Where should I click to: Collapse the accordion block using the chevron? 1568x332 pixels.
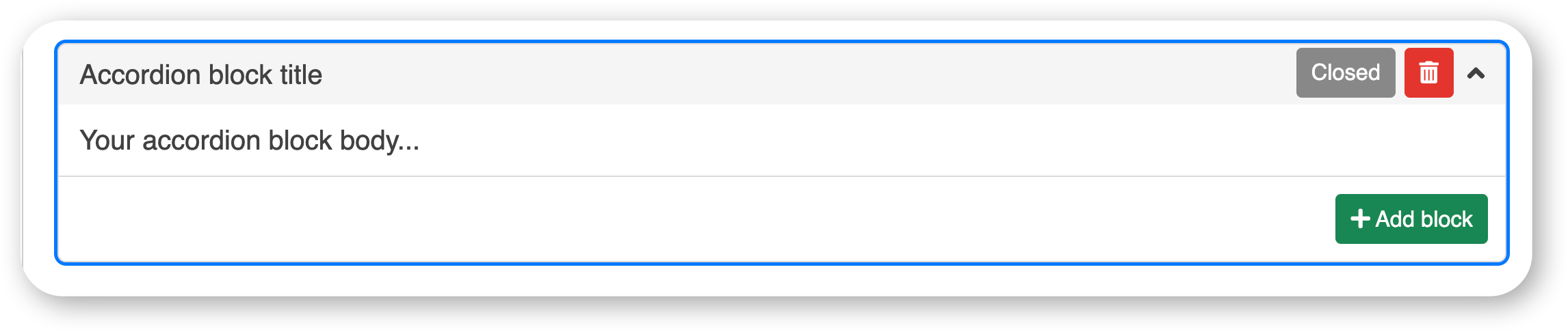1476,73
